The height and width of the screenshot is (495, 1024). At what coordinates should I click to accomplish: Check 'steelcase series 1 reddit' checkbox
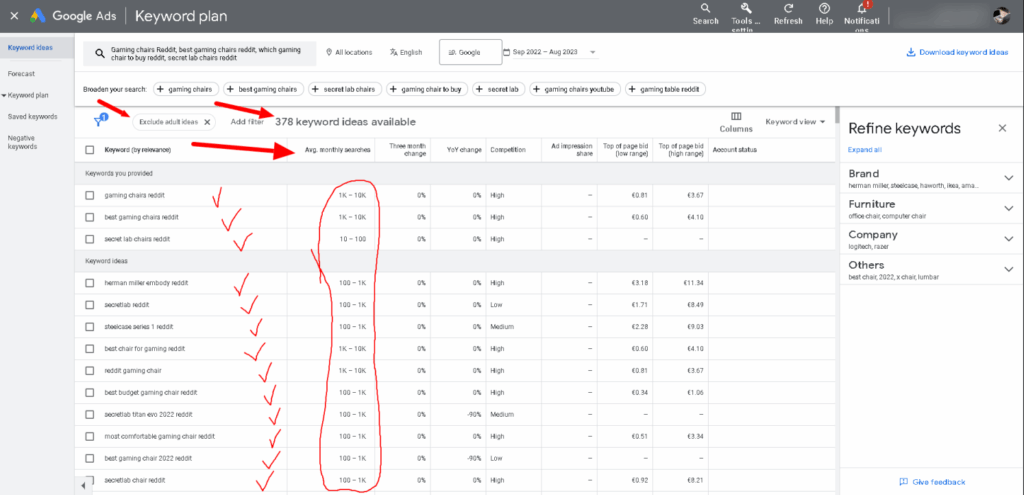coord(89,327)
